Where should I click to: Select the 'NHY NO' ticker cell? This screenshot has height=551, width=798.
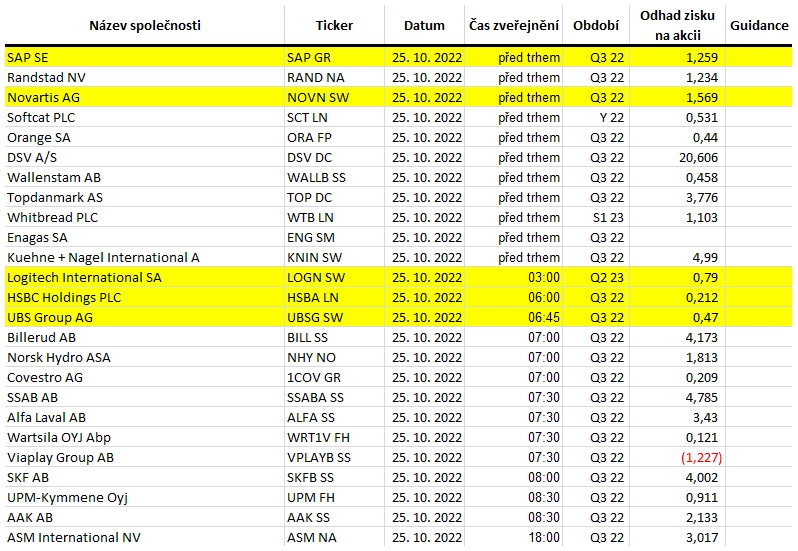pos(334,358)
